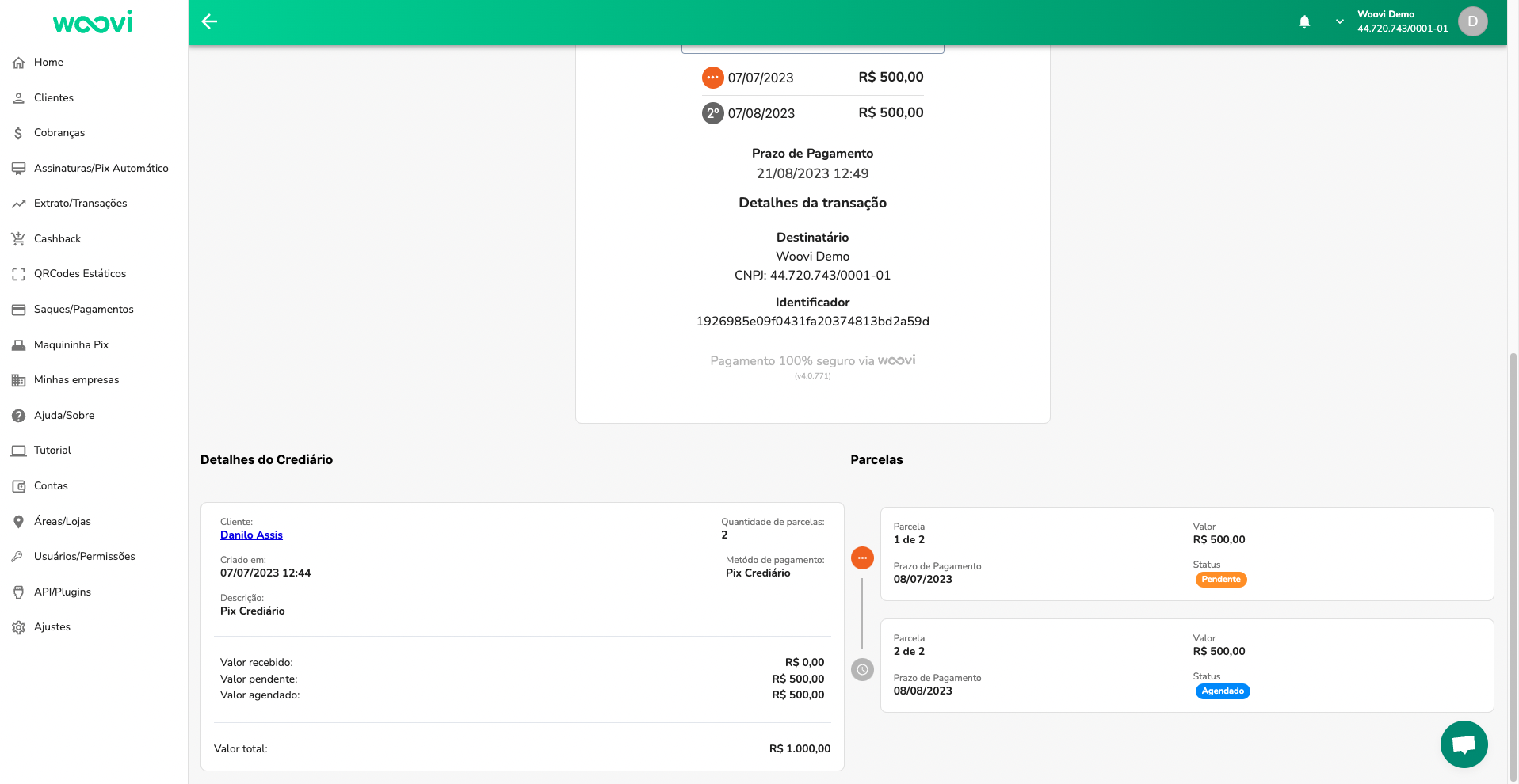The height and width of the screenshot is (784, 1519).
Task: Open Assinaturas/Pix Automático page
Action: click(101, 168)
